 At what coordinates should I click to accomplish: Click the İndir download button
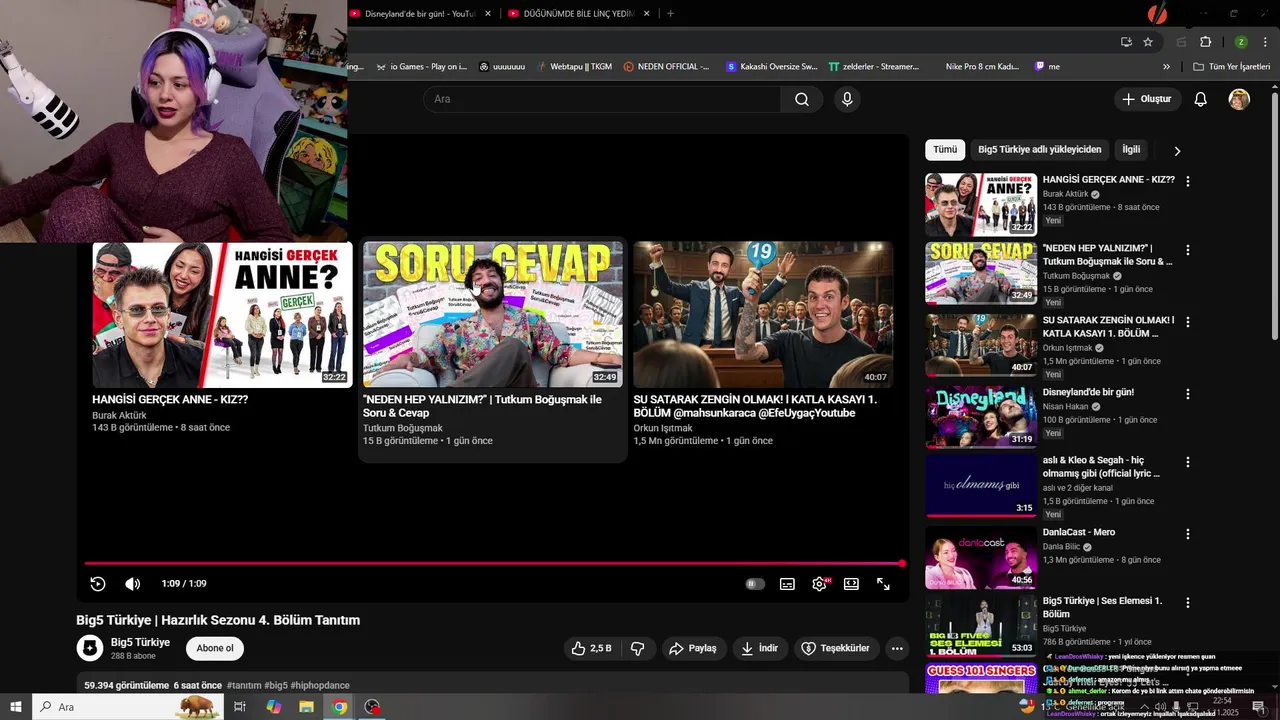tap(759, 648)
